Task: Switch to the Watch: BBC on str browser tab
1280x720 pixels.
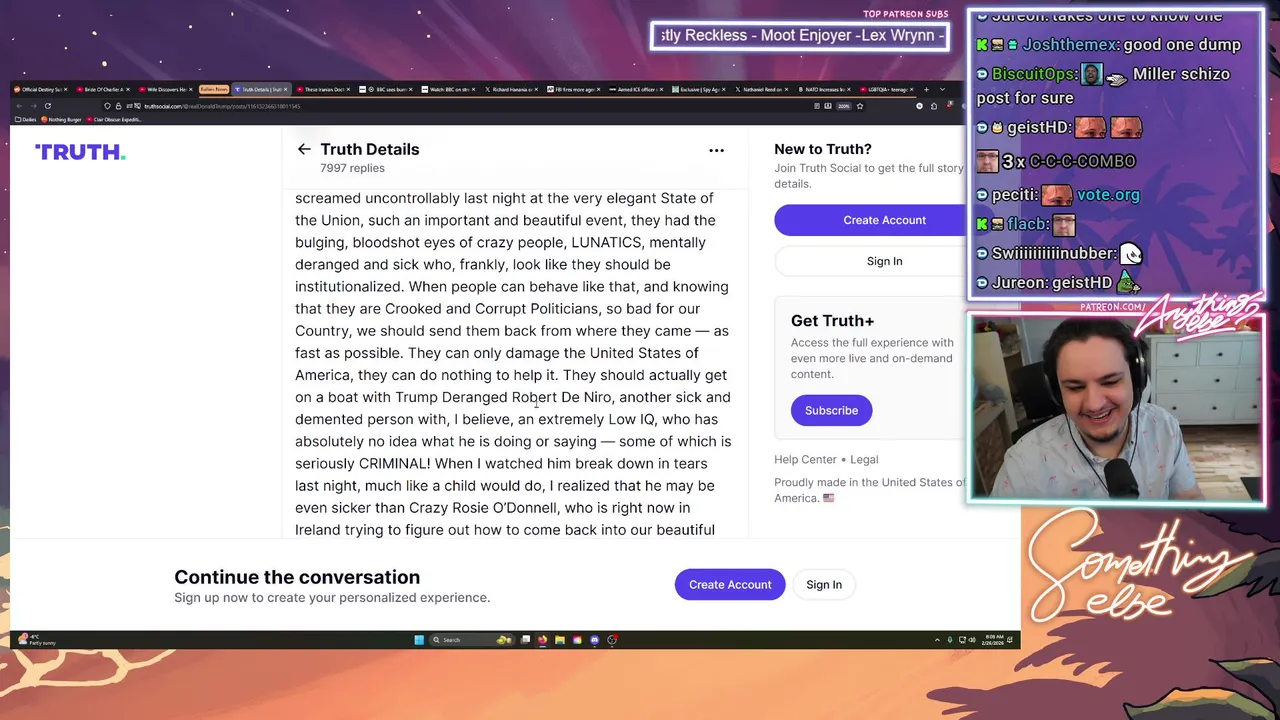Action: tap(450, 89)
